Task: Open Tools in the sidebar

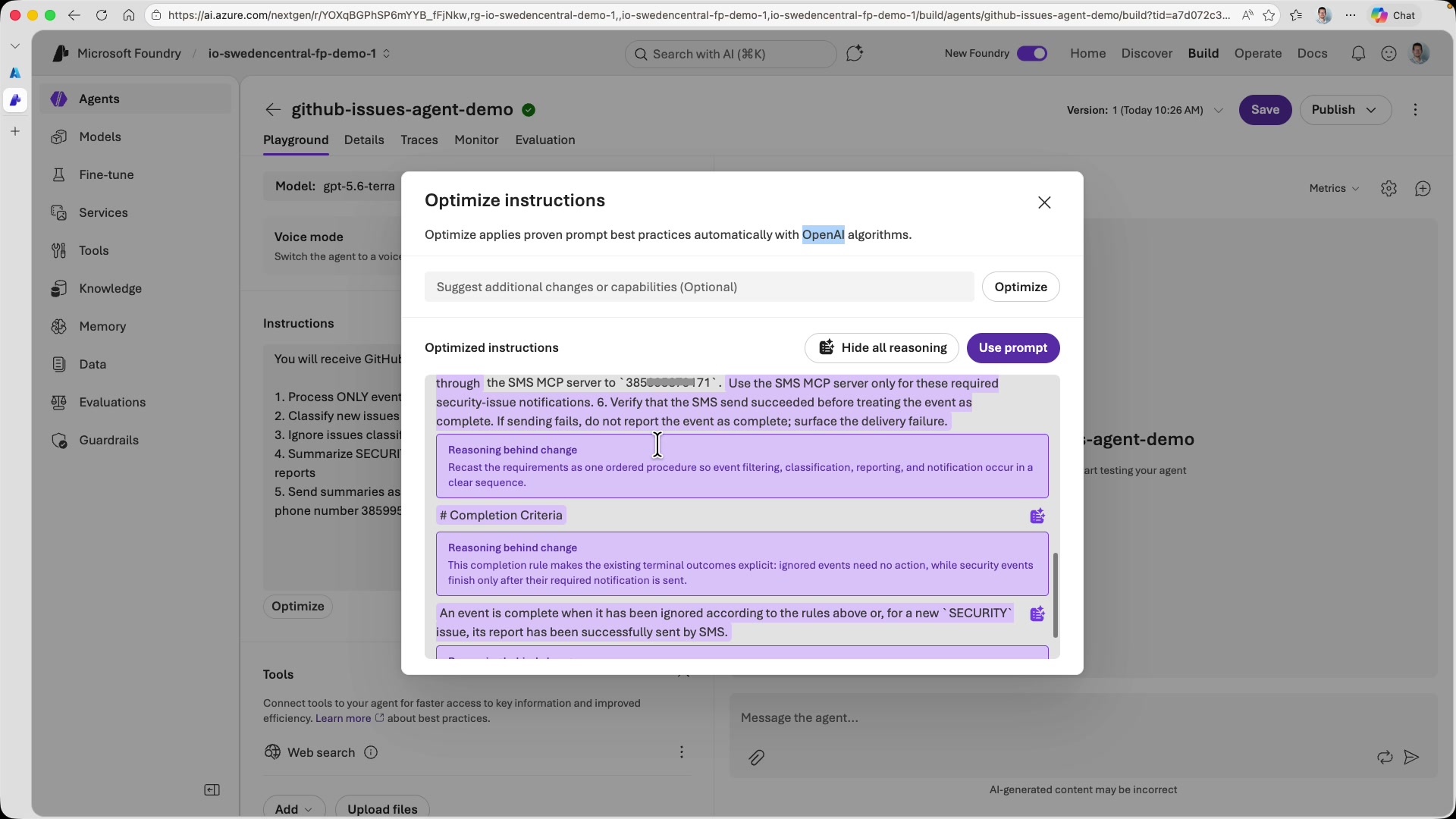Action: click(x=136, y=251)
